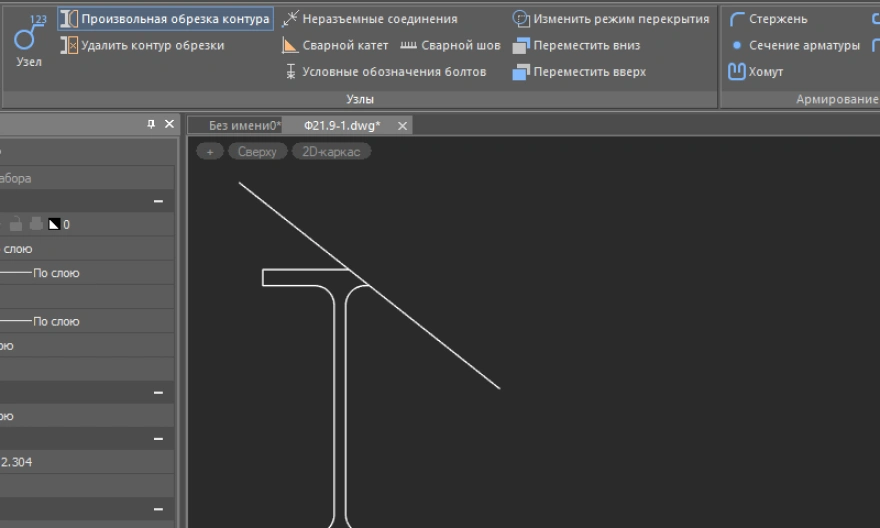Open the 2D-каркас visual style menu
The width and height of the screenshot is (880, 528).
[x=331, y=152]
